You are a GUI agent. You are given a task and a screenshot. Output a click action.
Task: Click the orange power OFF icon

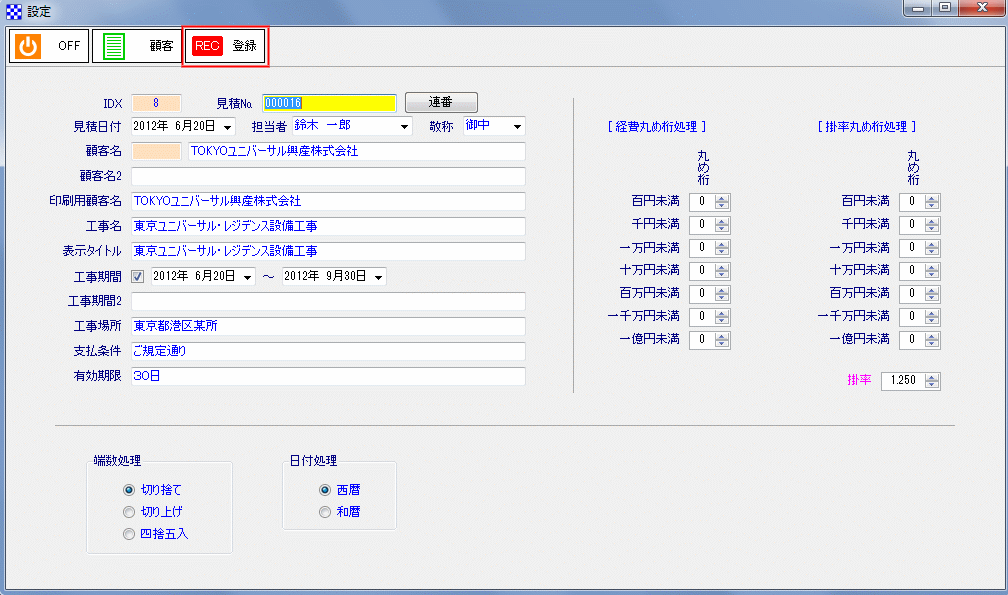tap(29, 46)
